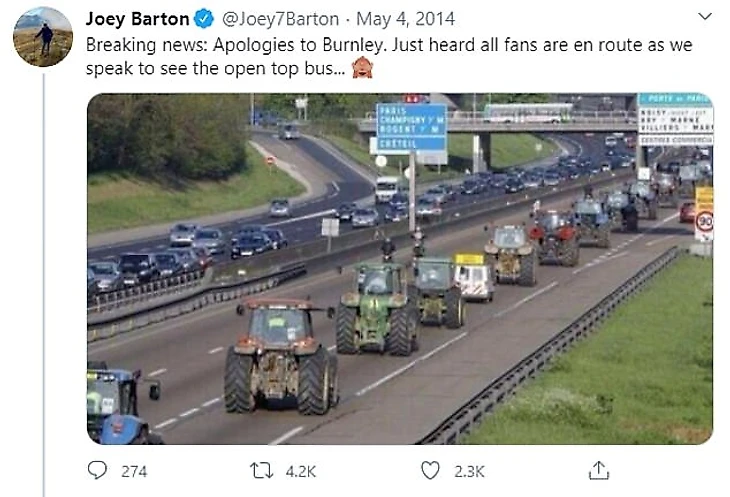Click the blue verified badge

[204, 19]
